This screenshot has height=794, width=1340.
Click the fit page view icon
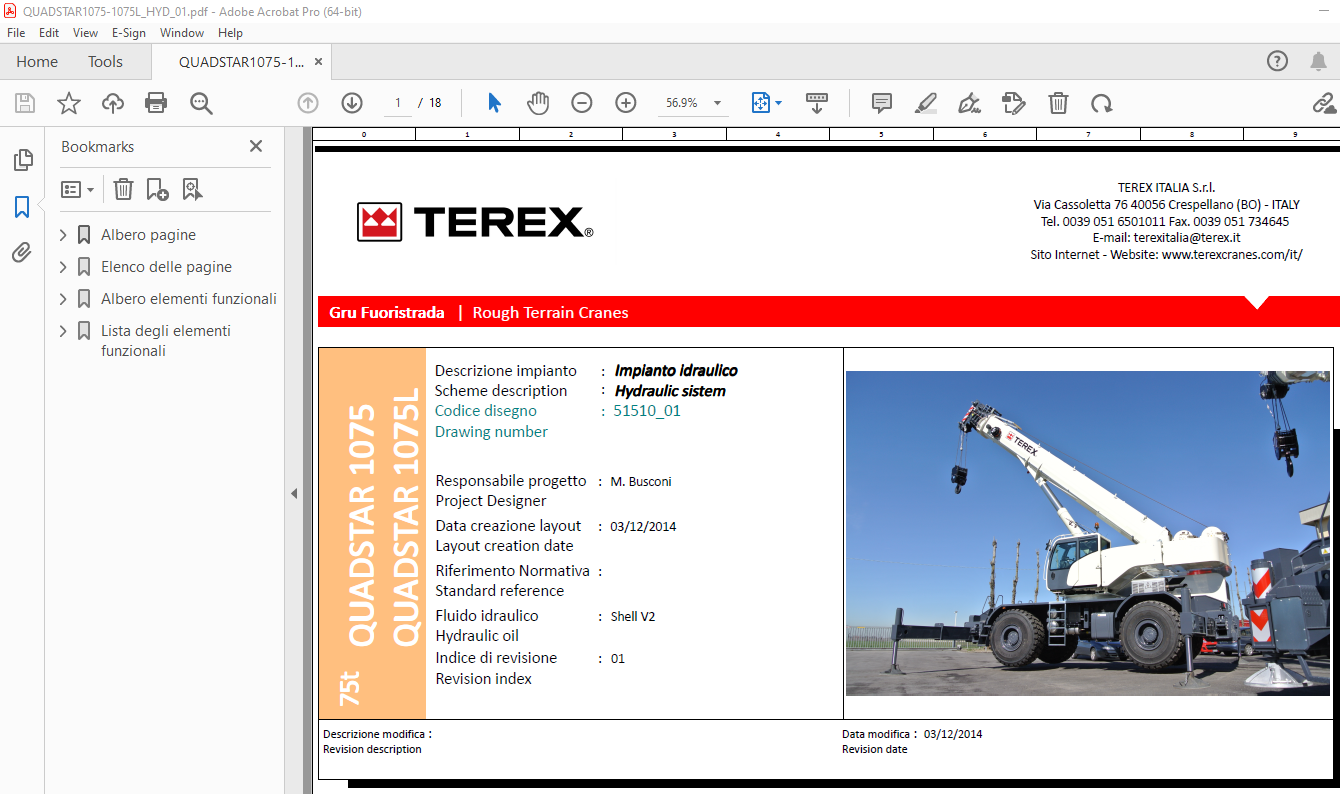pyautogui.click(x=760, y=103)
